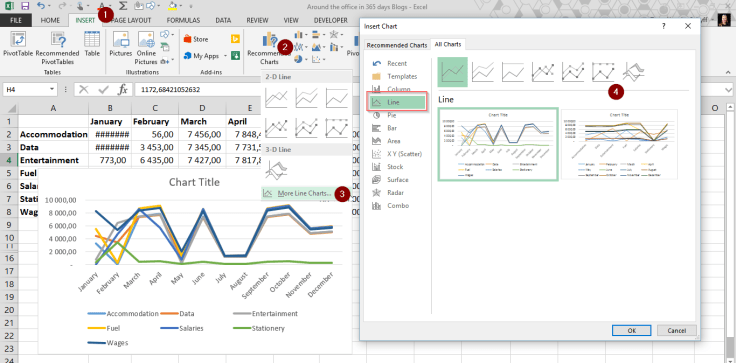Choose 3-D Line chart in dropdown gallery
Image resolution: width=736 pixels, height=363 pixels.
276,170
